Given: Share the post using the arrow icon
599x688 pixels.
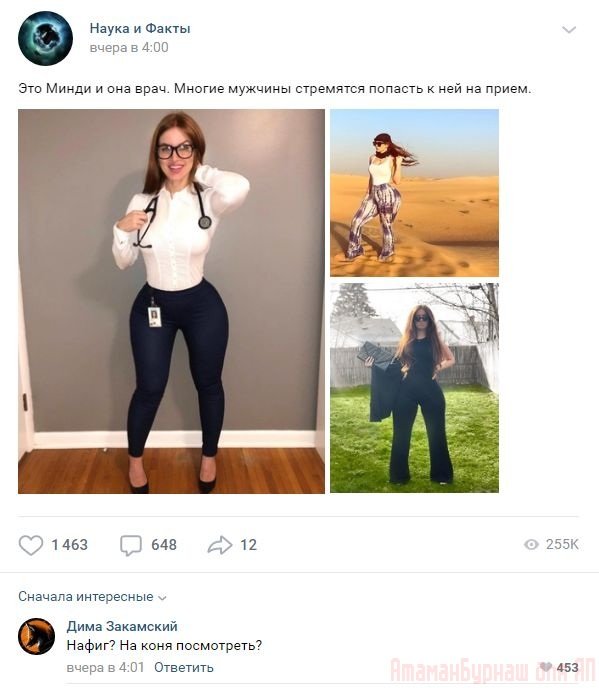Looking at the screenshot, I should [220, 545].
